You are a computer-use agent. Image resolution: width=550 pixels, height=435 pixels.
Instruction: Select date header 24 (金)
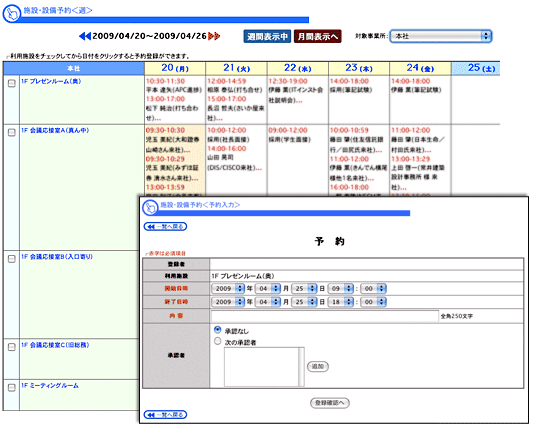point(420,68)
